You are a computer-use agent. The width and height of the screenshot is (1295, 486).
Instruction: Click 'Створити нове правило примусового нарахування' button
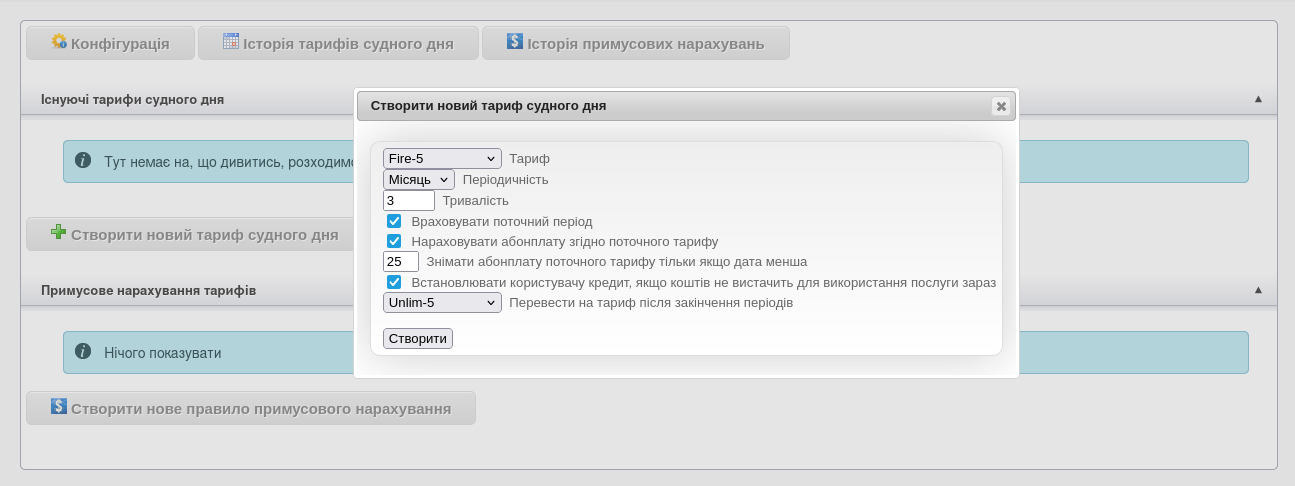pos(250,408)
